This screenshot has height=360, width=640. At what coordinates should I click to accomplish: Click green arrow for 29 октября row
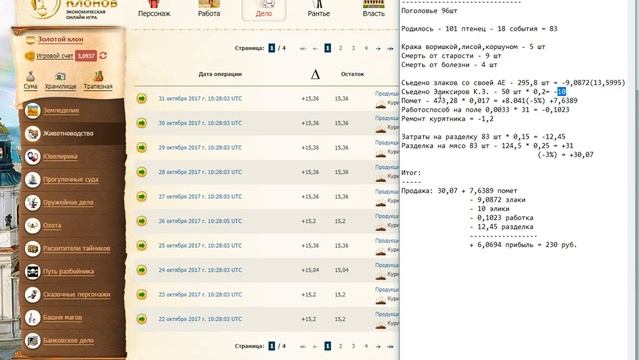click(142, 147)
